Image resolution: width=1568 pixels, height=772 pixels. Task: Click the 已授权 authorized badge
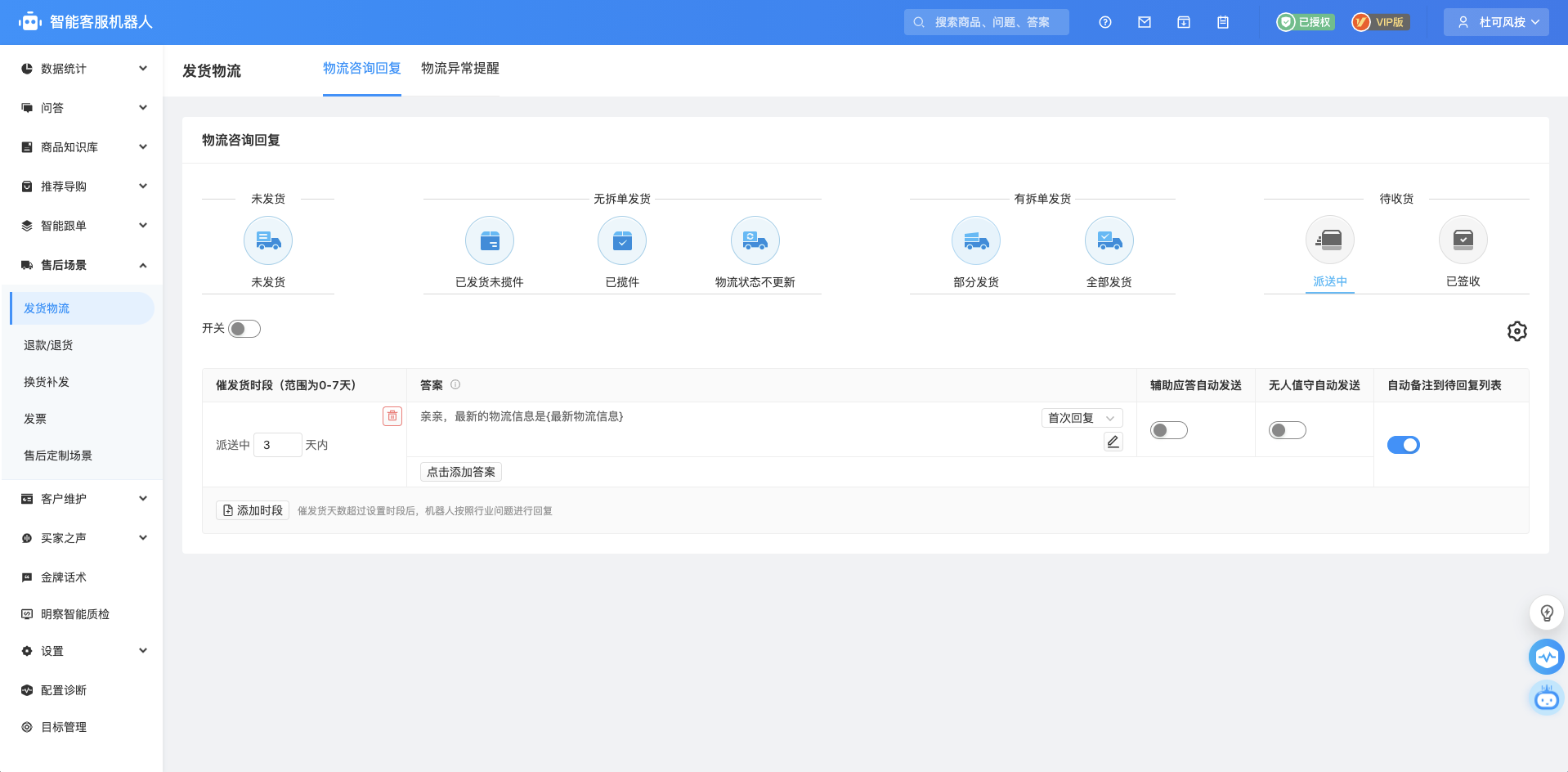(1306, 22)
